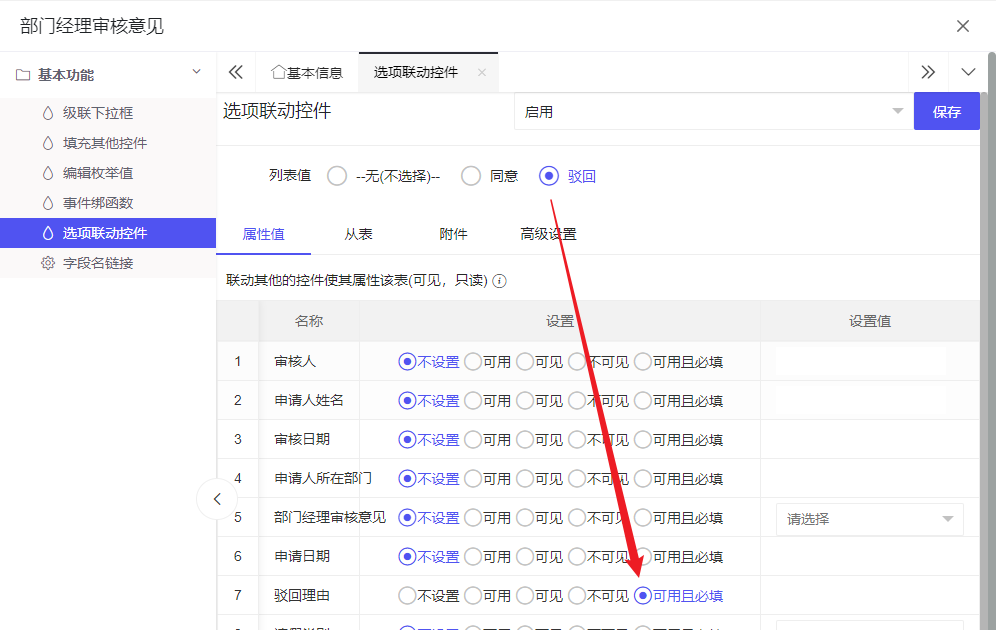This screenshot has height=630, width=996.
Task: Set 审核人 row to 可用且必填
Action: point(644,362)
